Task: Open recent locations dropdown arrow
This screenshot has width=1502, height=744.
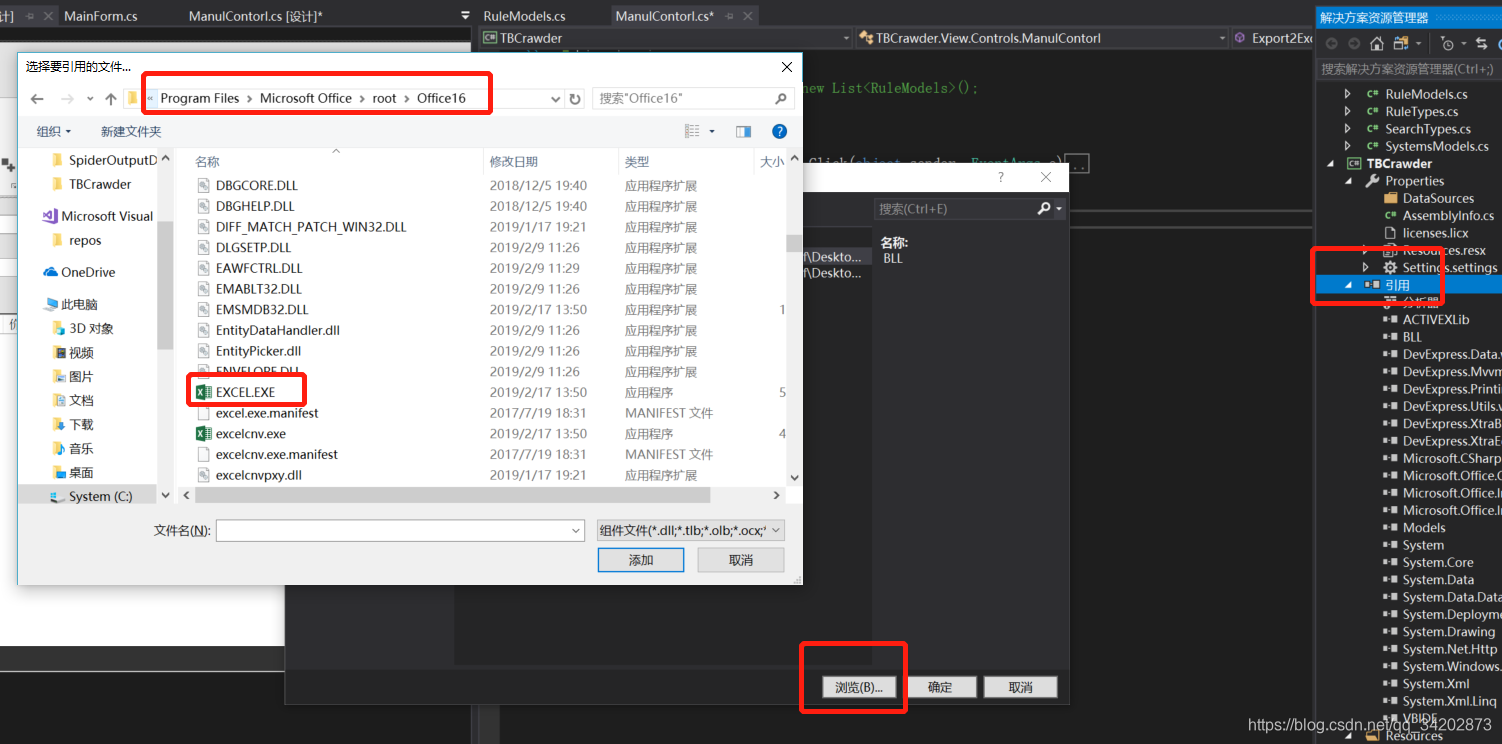Action: pyautogui.click(x=88, y=99)
